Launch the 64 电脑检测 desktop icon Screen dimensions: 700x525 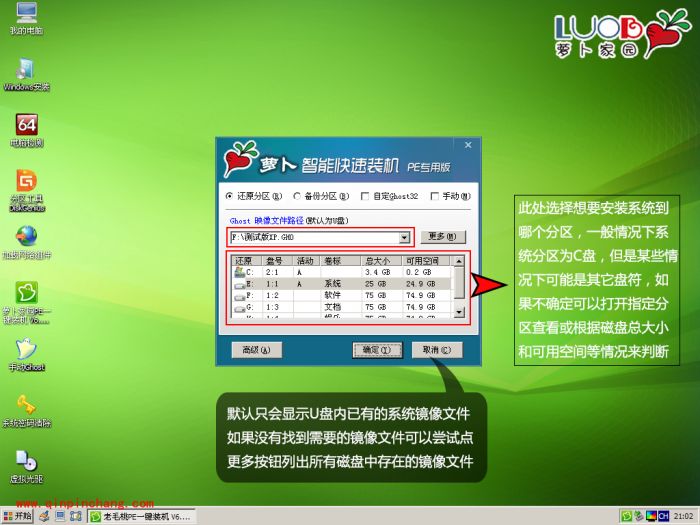coord(26,130)
